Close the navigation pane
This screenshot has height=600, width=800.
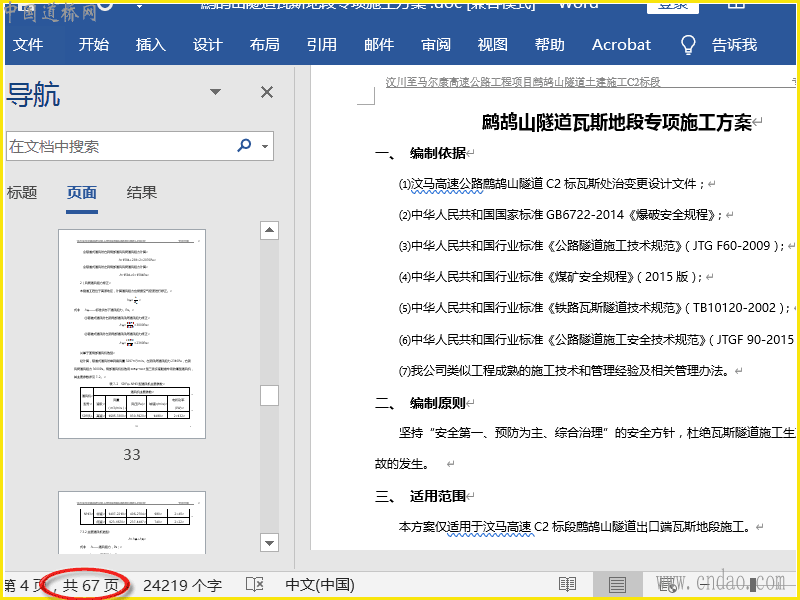tap(267, 92)
